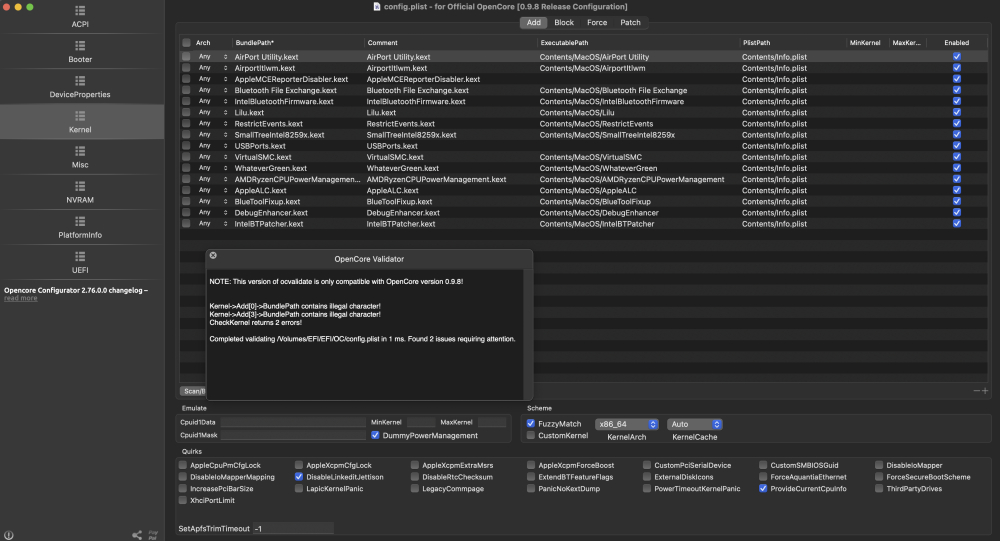
Task: Select the Kernel section in sidebar
Action: pos(80,122)
